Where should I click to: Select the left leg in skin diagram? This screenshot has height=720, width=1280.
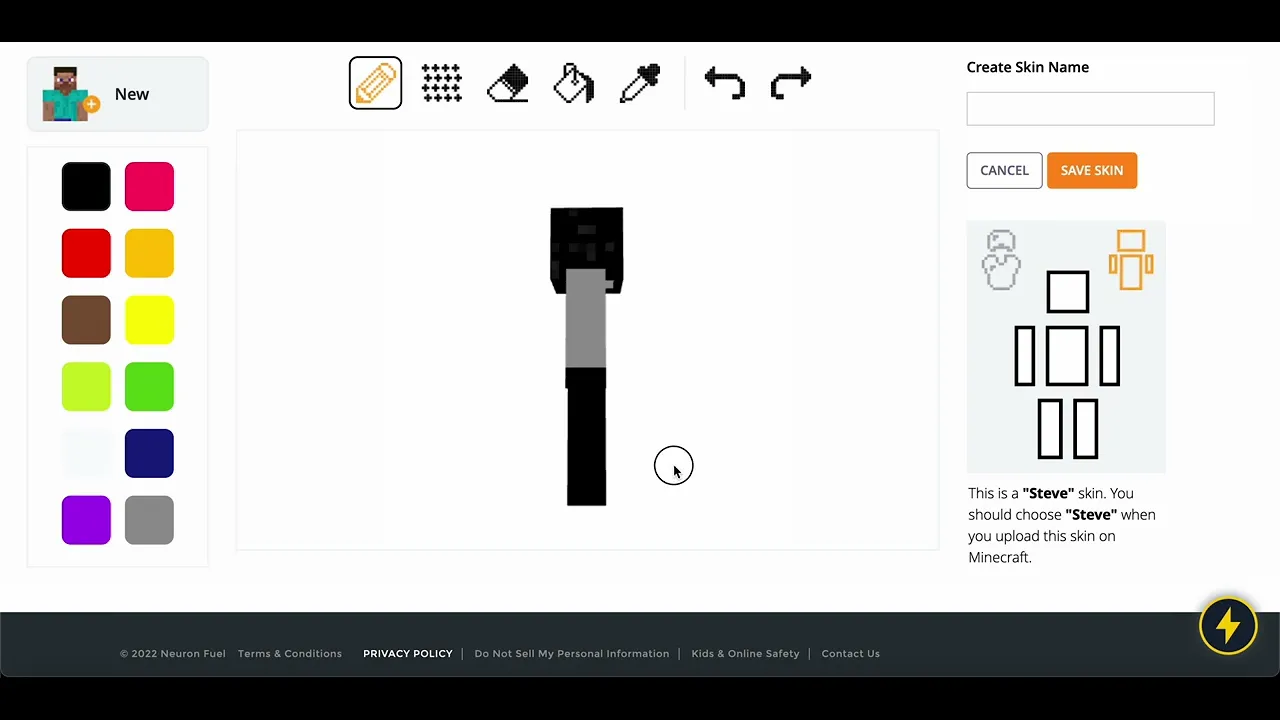click(1049, 429)
